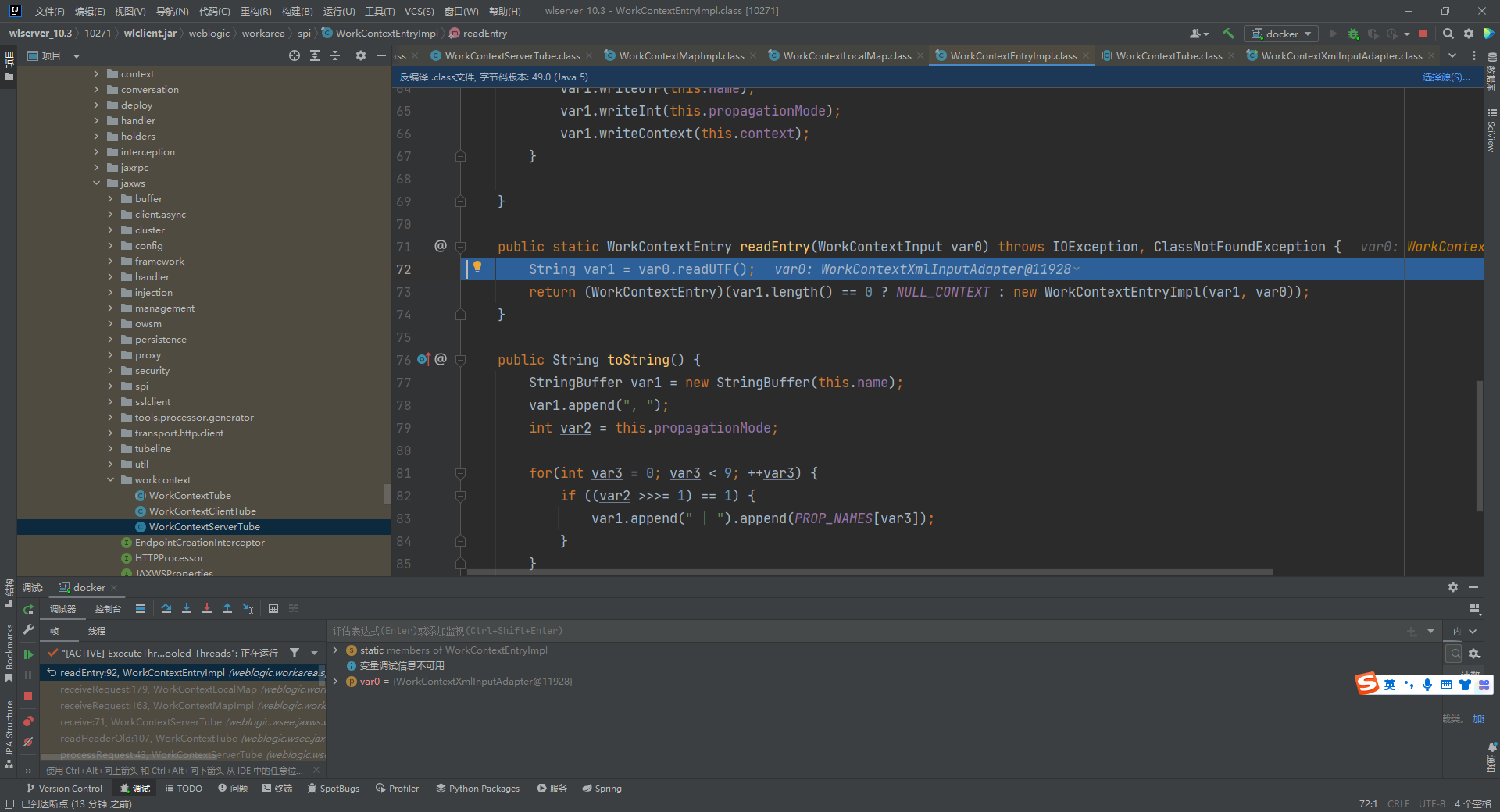Expand the security folder

tap(110, 371)
